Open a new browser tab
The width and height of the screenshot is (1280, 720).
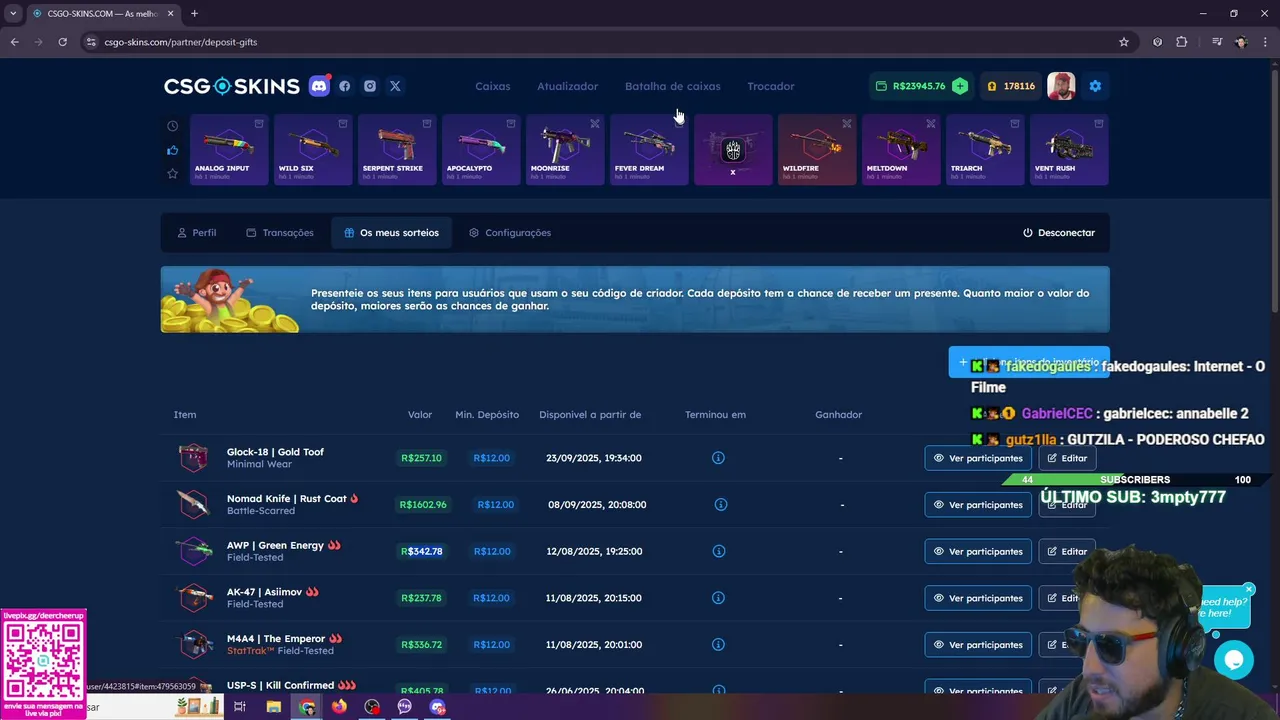point(194,13)
